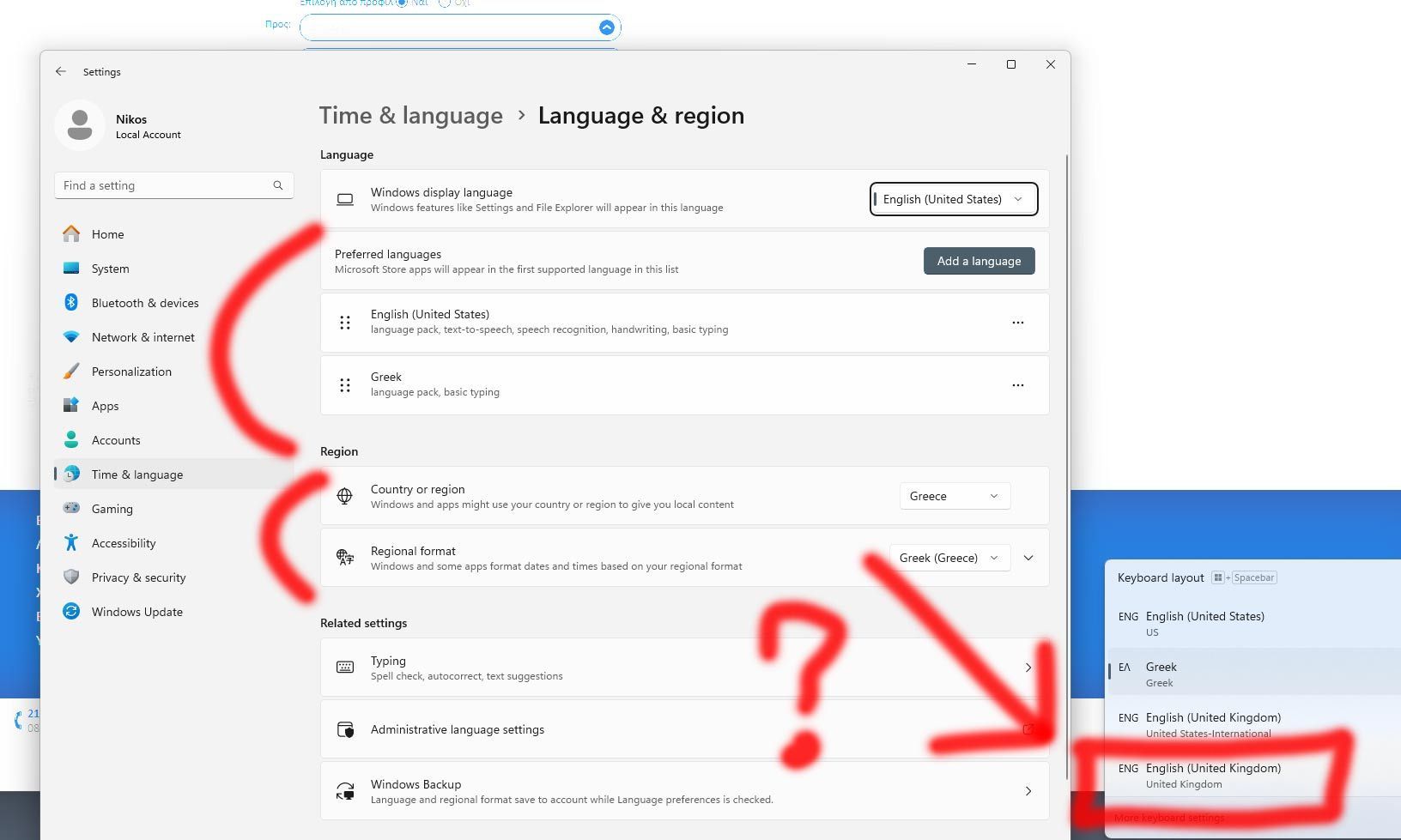Open Accessibility settings
The image size is (1401, 840).
(124, 543)
